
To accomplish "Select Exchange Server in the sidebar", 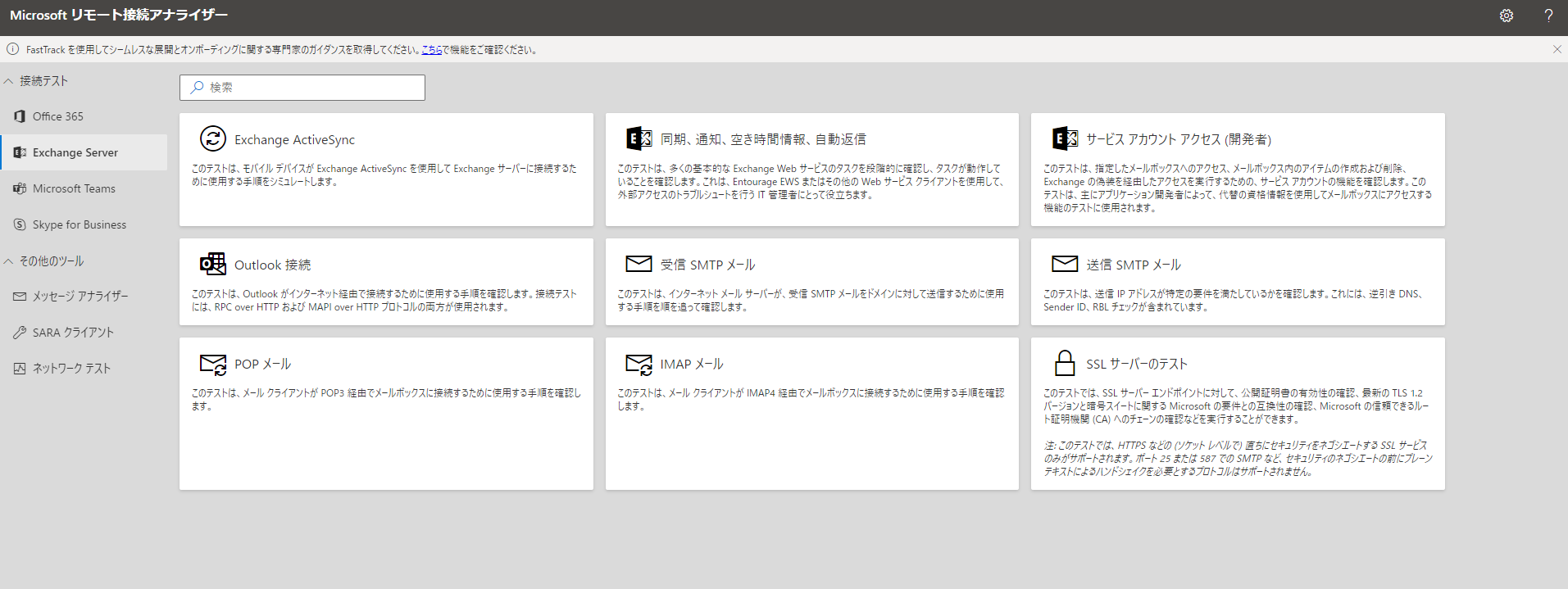I will pos(84,152).
